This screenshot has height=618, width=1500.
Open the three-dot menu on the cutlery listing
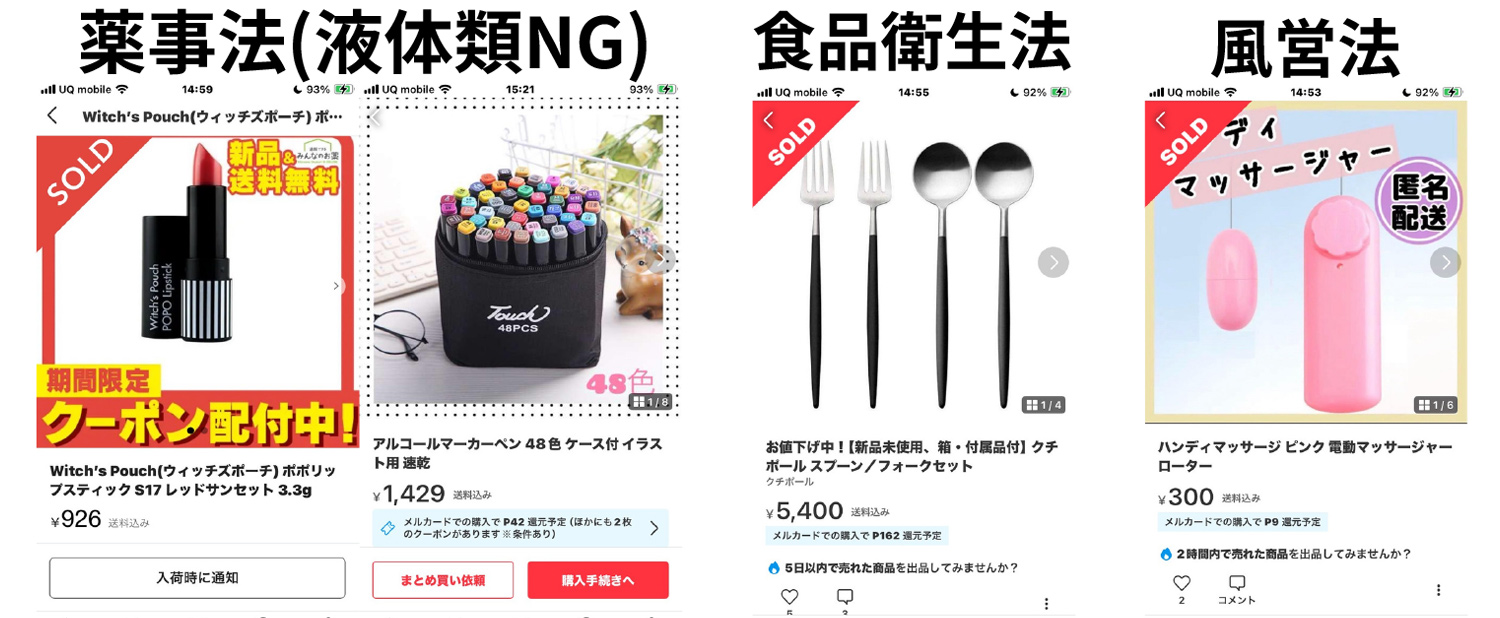pyautogui.click(x=1046, y=604)
